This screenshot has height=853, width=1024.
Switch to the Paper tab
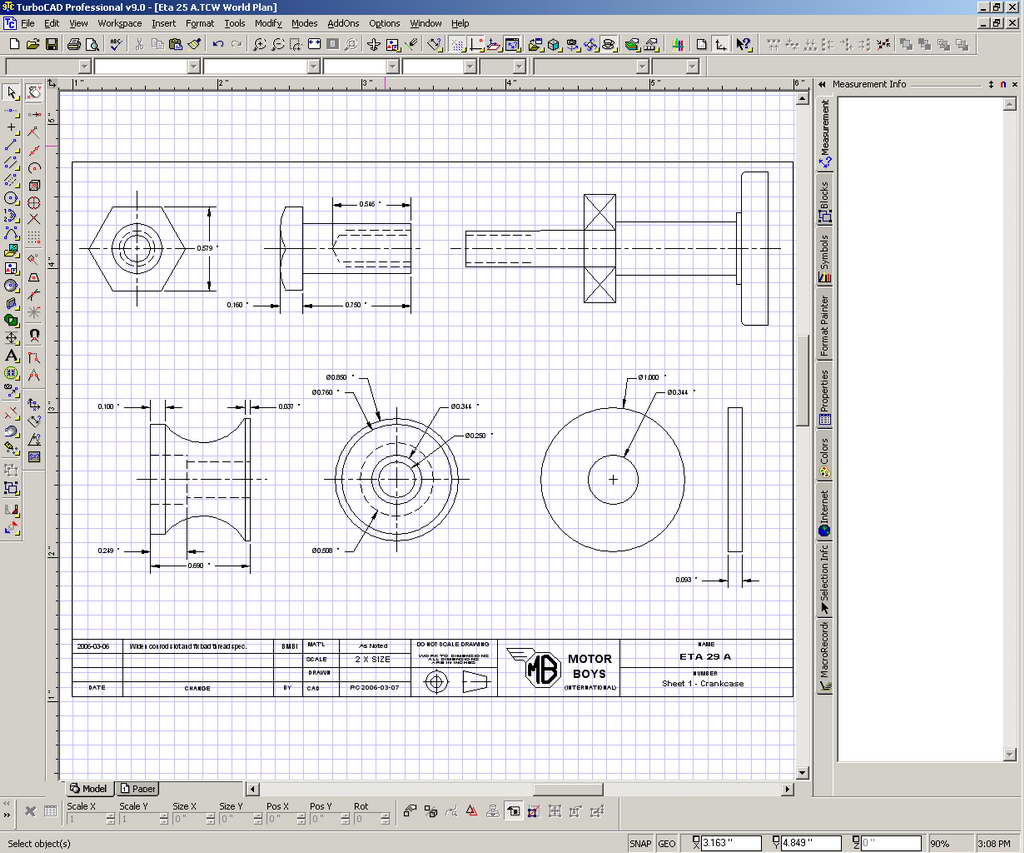coord(138,788)
